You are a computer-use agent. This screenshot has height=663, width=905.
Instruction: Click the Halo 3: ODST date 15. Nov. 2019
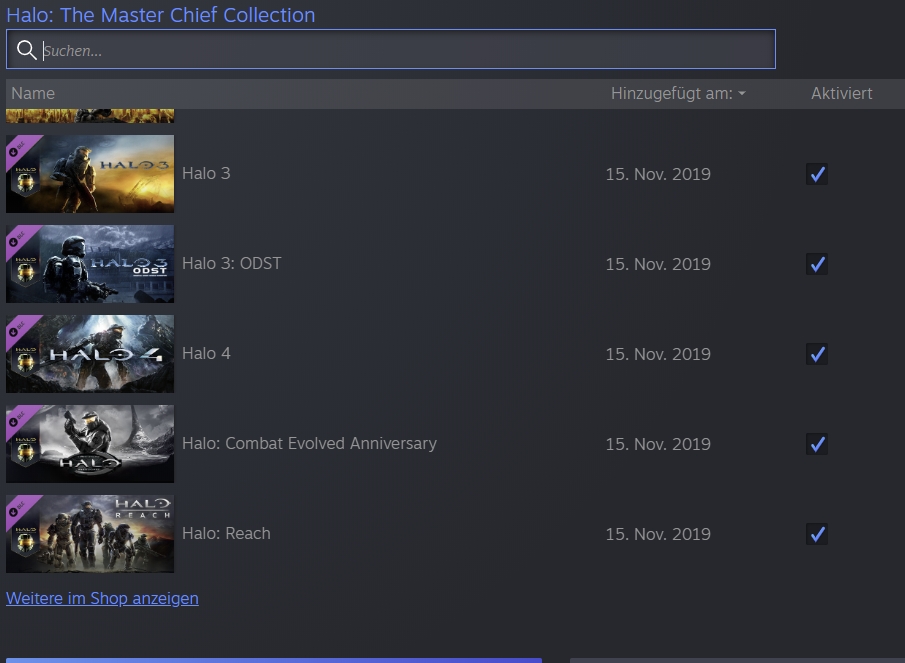pos(658,264)
